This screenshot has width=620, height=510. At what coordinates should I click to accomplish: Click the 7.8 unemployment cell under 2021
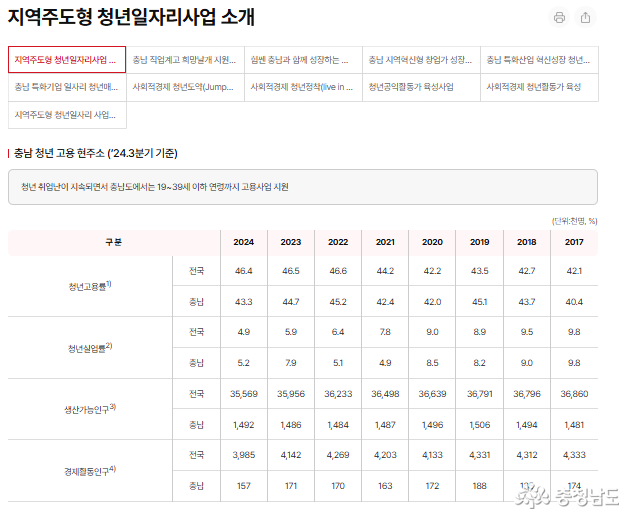pyautogui.click(x=385, y=332)
